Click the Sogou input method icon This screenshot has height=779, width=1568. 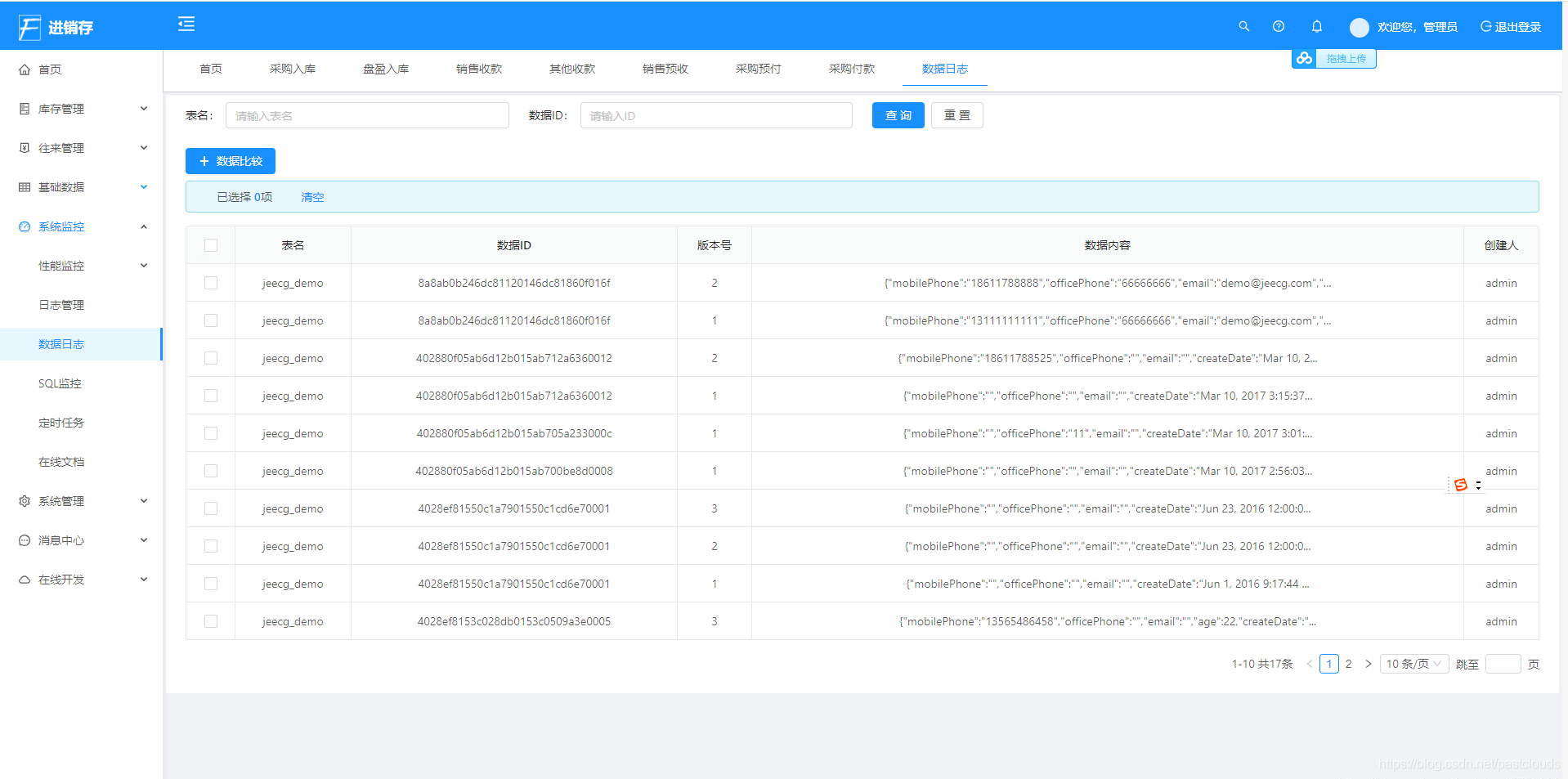click(x=1461, y=485)
